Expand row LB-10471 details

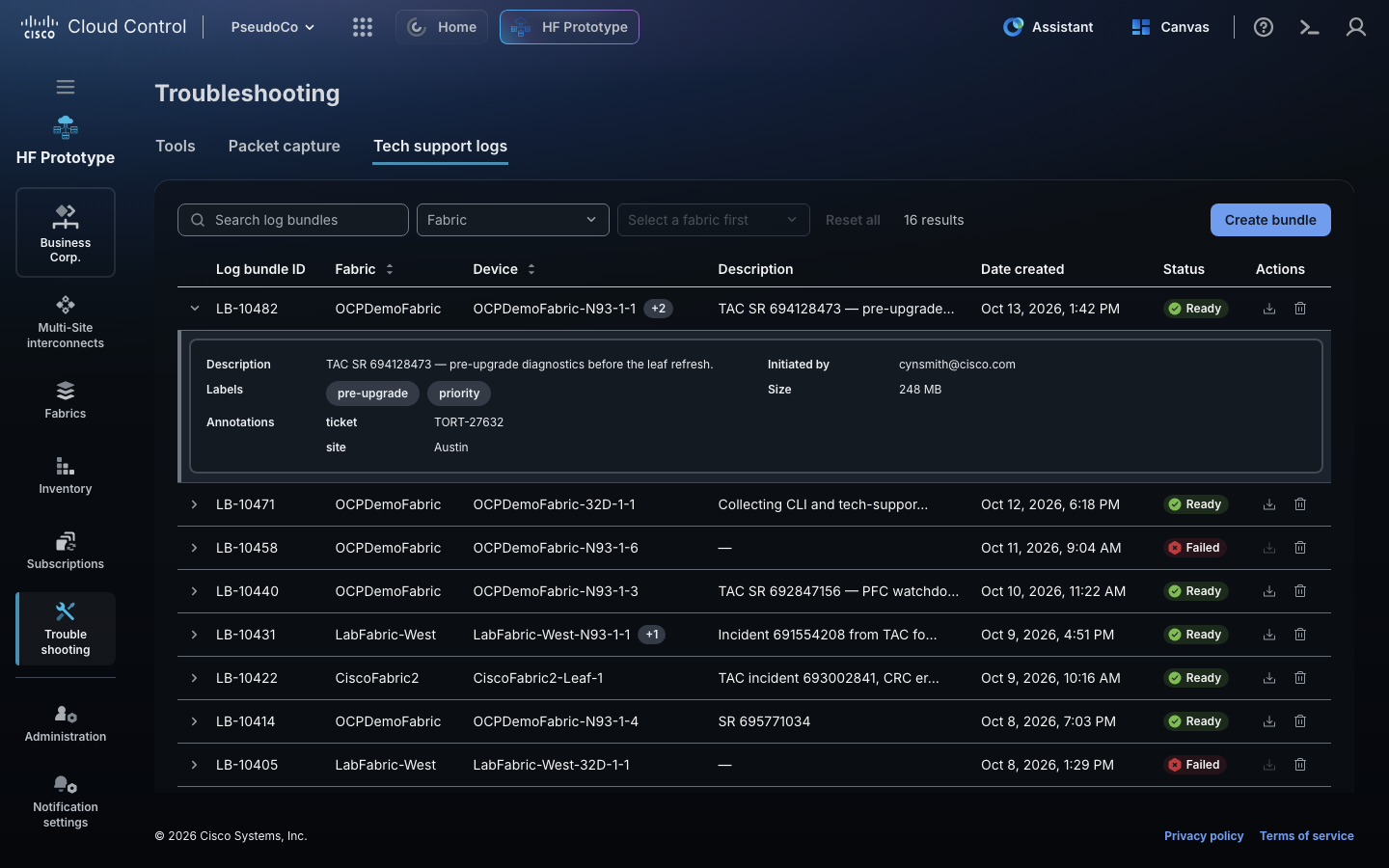195,504
